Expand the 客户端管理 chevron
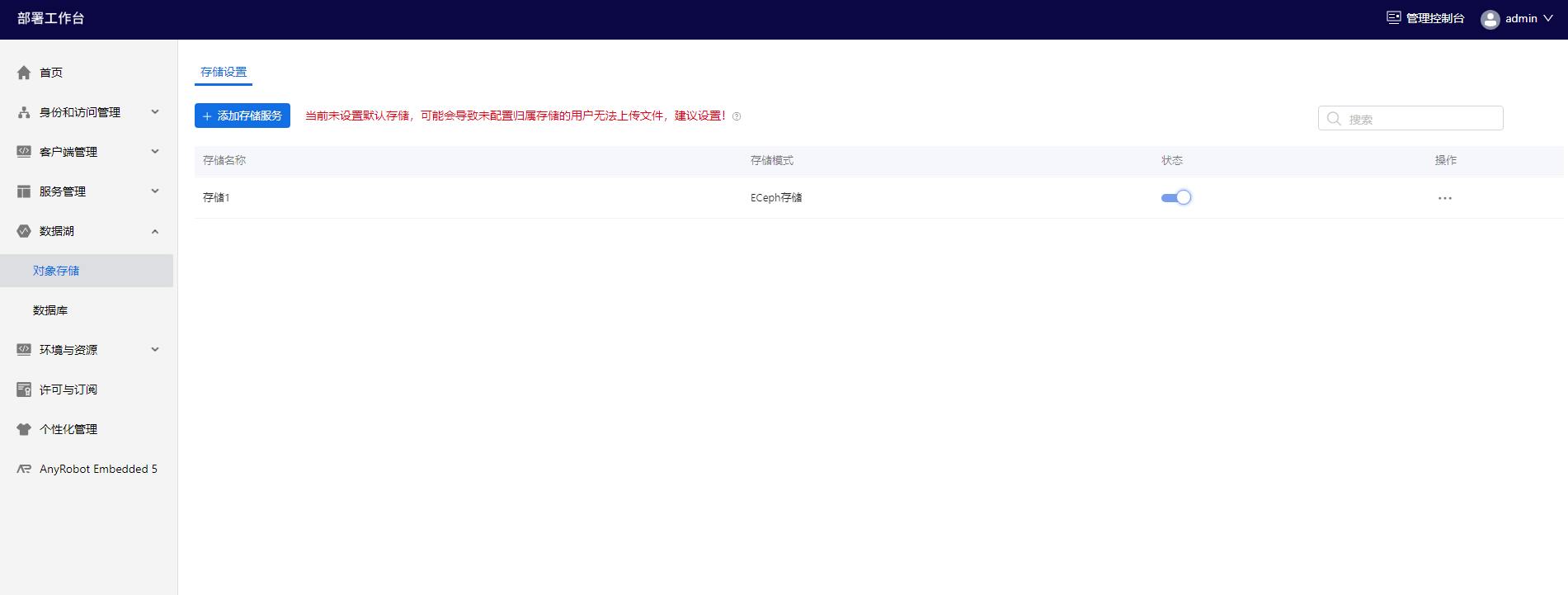Screen dimensions: 1568x595 (x=155, y=151)
